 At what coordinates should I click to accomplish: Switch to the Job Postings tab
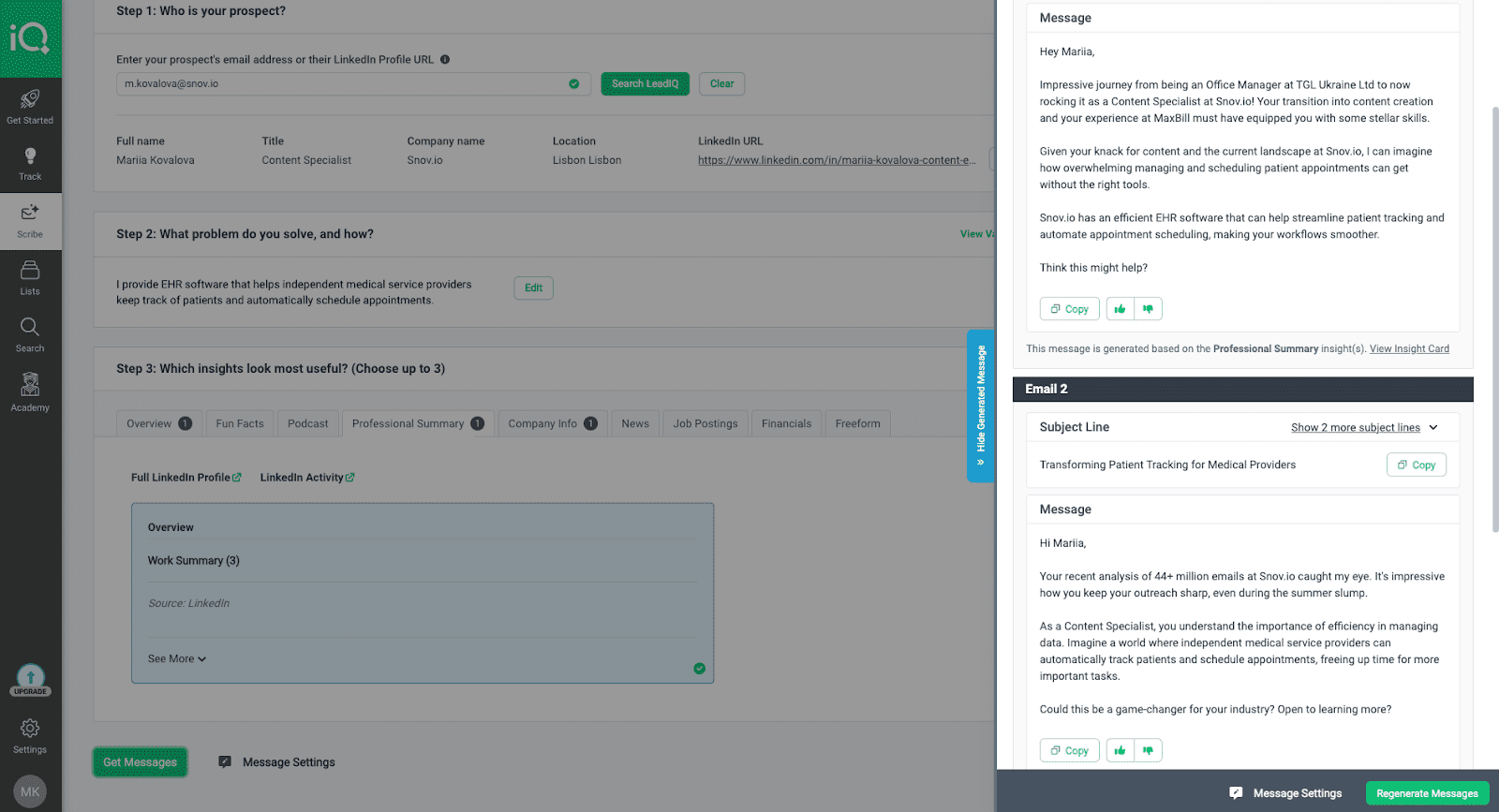(x=705, y=424)
